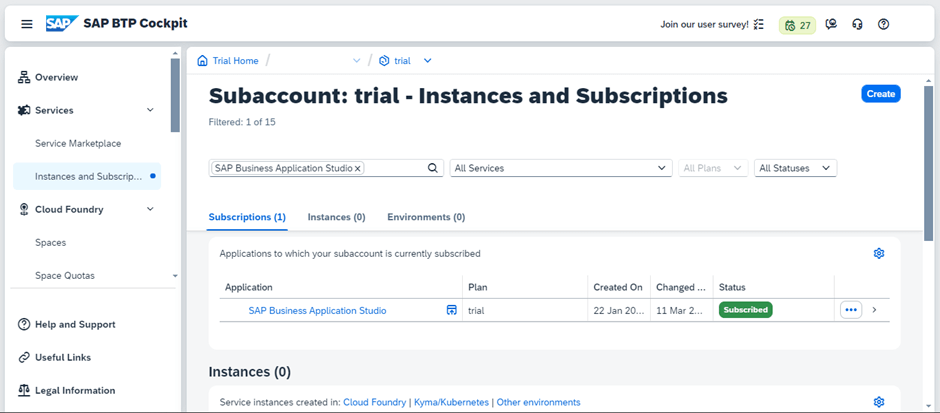
Task: Click the main content vertical scrollbar
Action: (x=929, y=163)
